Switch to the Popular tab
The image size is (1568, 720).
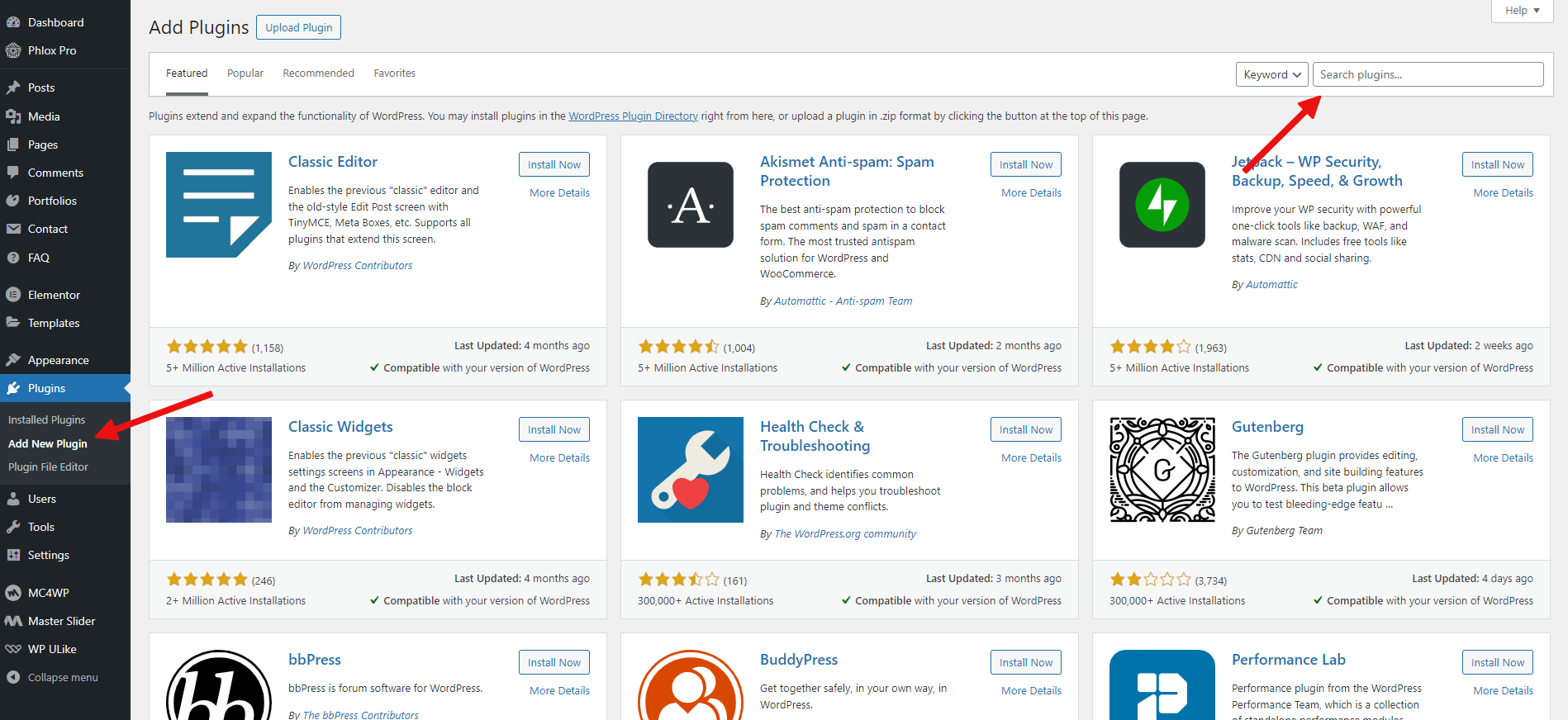pos(245,73)
